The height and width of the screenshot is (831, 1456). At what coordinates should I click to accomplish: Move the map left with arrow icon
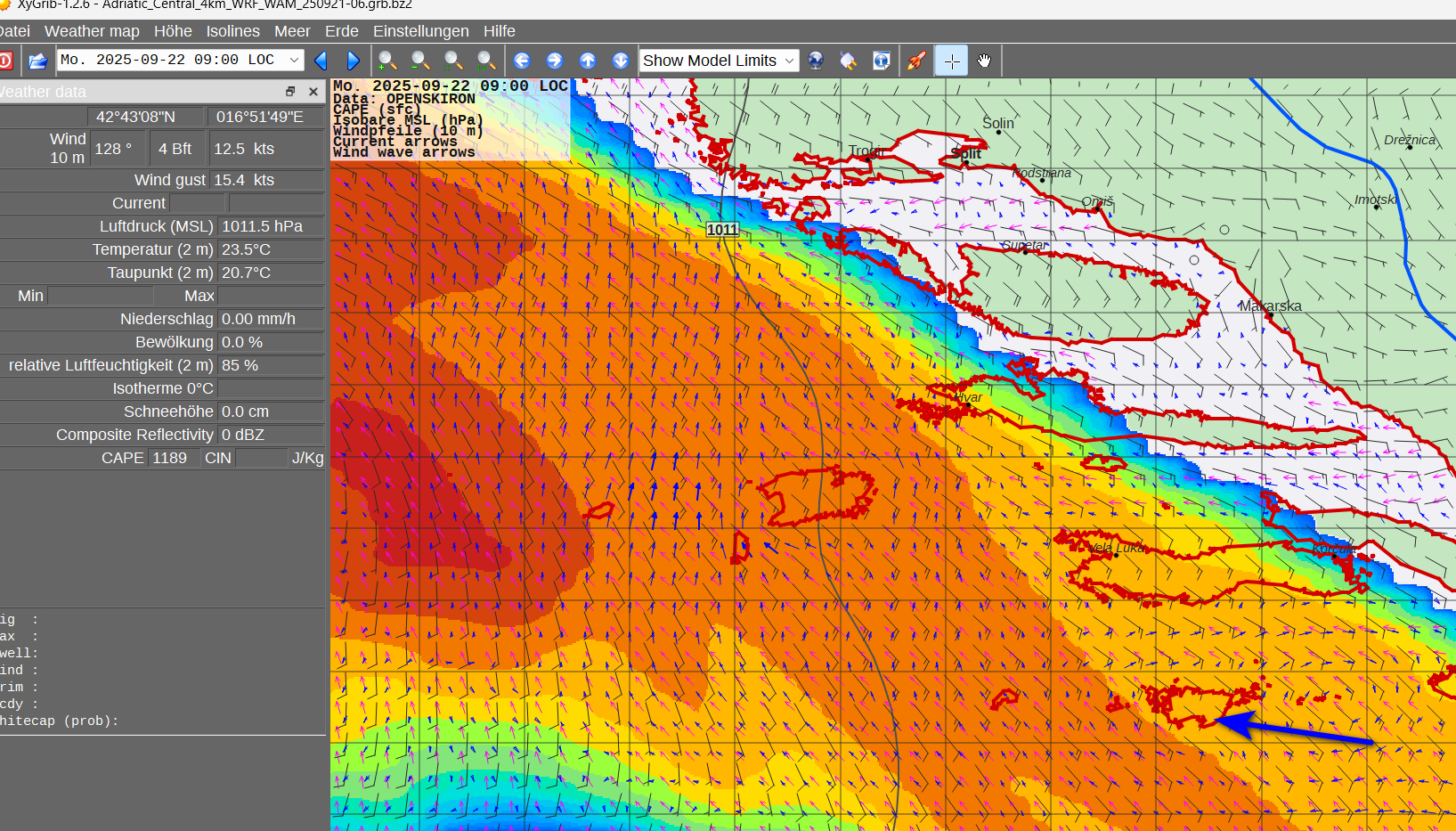pyautogui.click(x=522, y=61)
